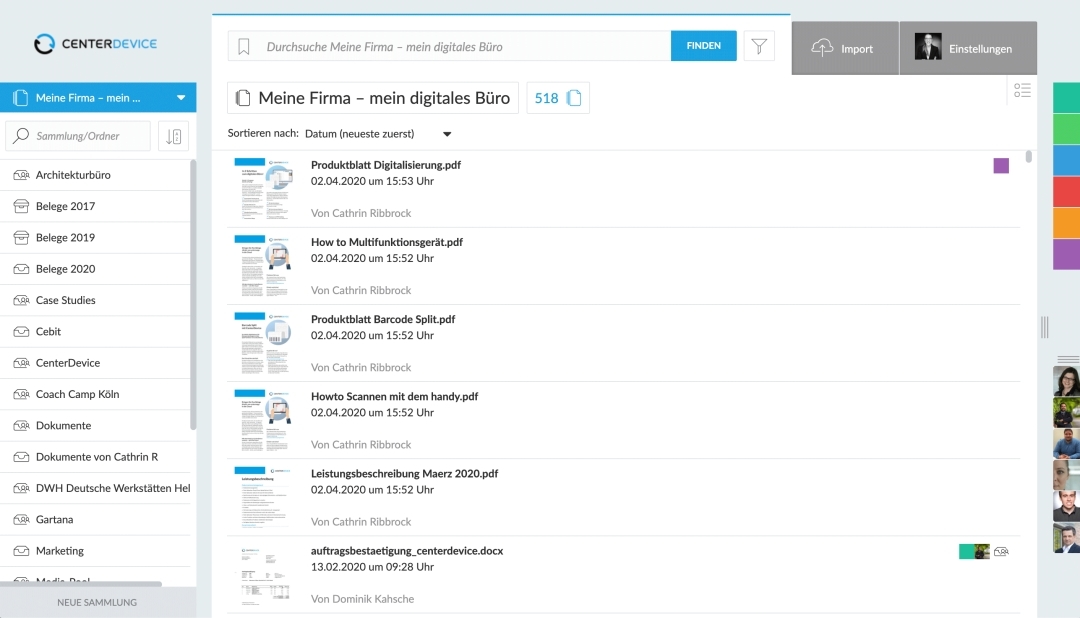This screenshot has height=618, width=1080.
Task: Focus the Sammlung/Ordner search field
Action: [78, 136]
